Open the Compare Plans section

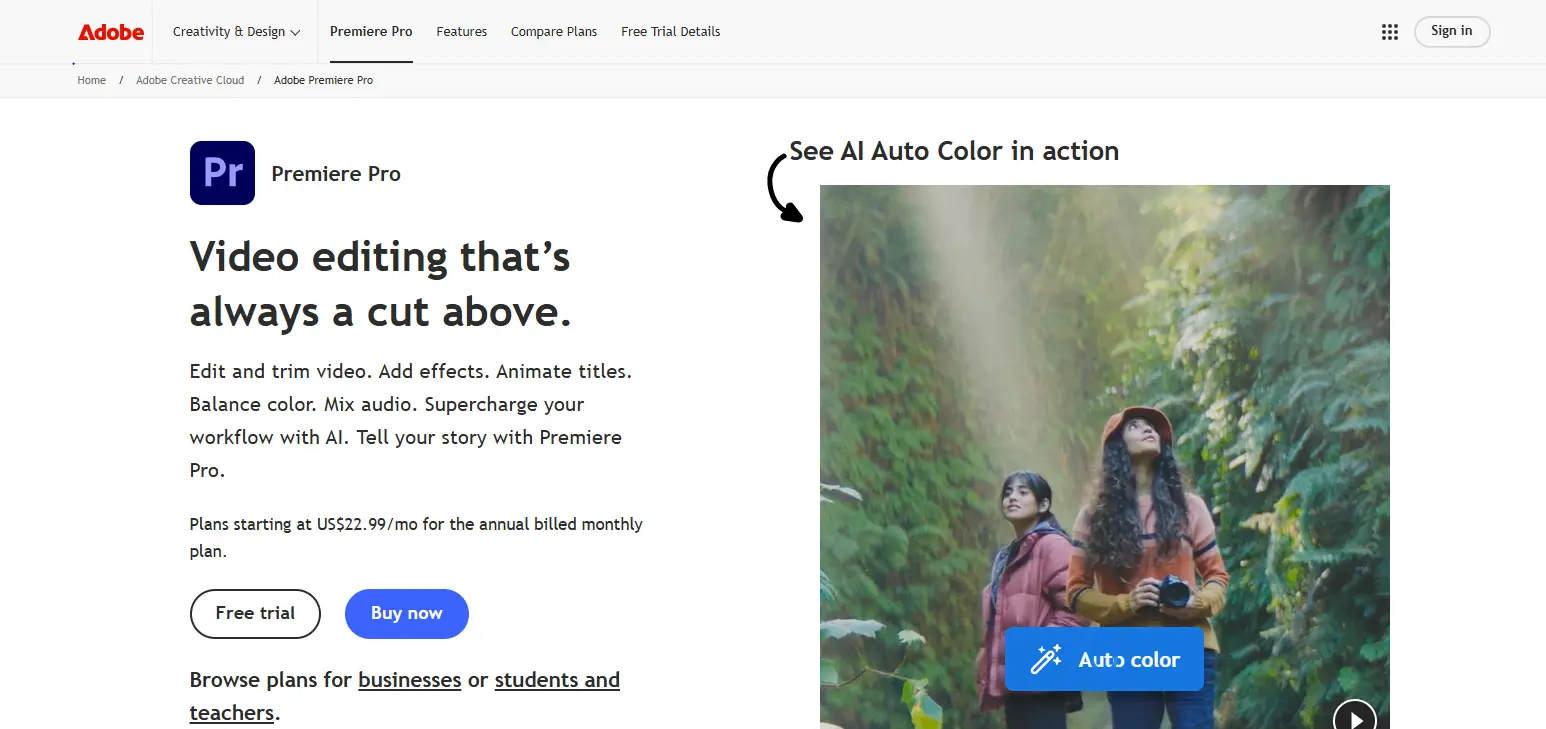553,31
